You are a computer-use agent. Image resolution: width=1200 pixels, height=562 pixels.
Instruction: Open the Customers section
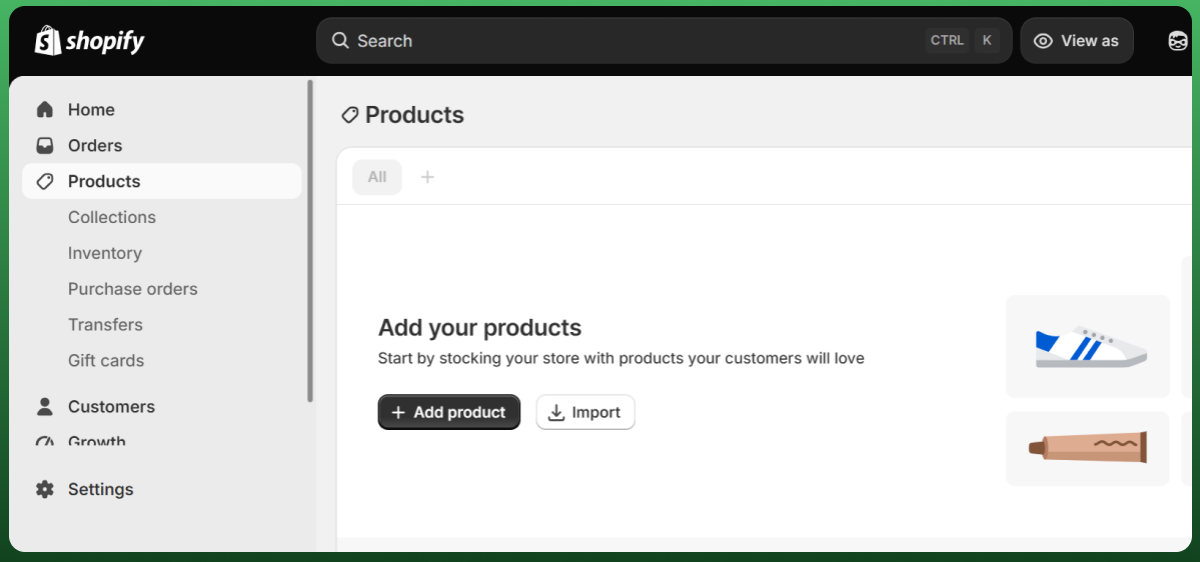pos(161,406)
